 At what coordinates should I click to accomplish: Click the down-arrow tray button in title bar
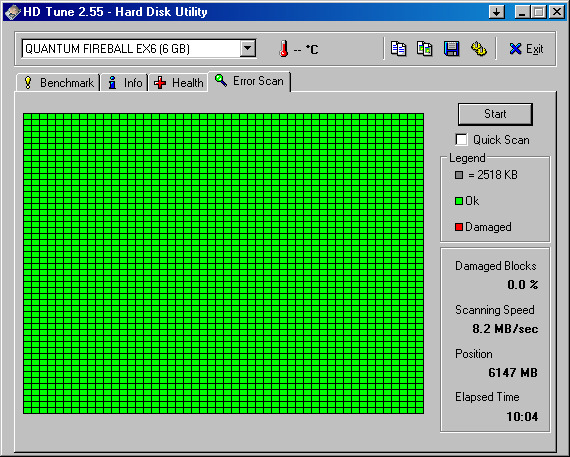(497, 12)
